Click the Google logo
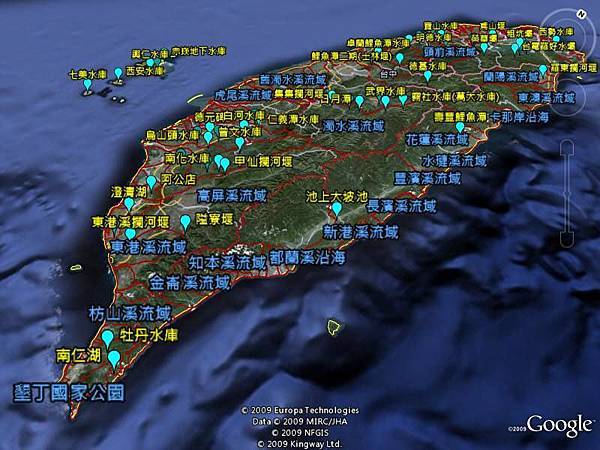600x450 pixels. pos(559,425)
